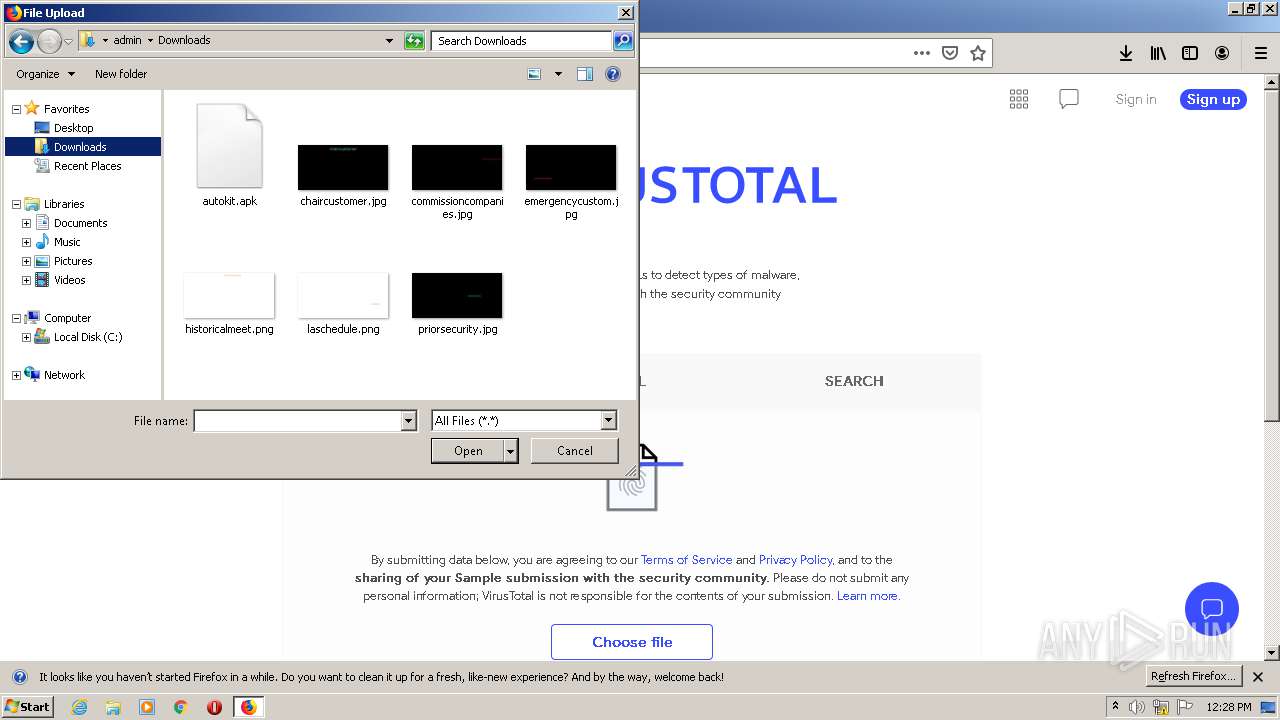
Task: Open VirusTotal chat bubble widget
Action: pyautogui.click(x=1212, y=609)
